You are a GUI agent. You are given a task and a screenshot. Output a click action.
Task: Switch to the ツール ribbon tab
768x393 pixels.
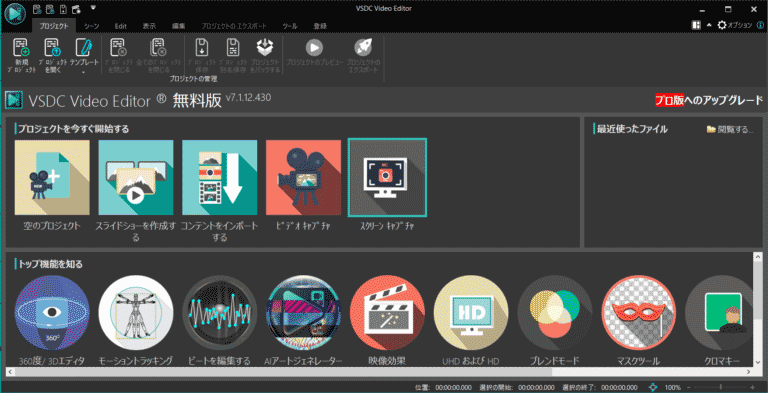coord(289,25)
